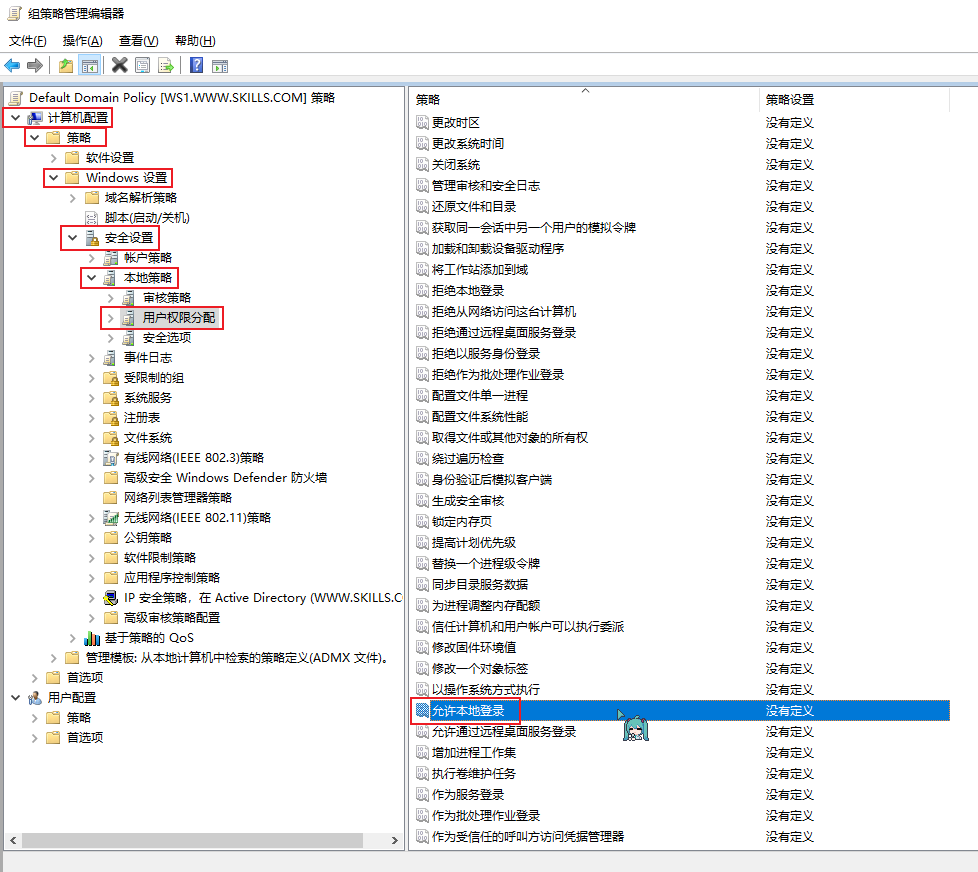Expand the 软件设置 node

tap(54, 158)
